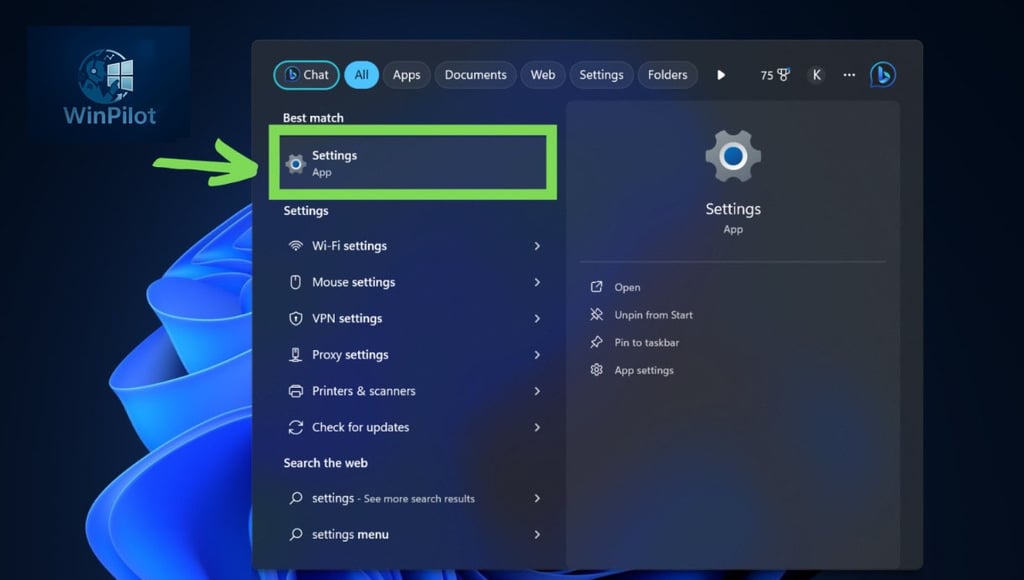Image resolution: width=1024 pixels, height=580 pixels.
Task: Click the unpin icon
Action: point(596,314)
